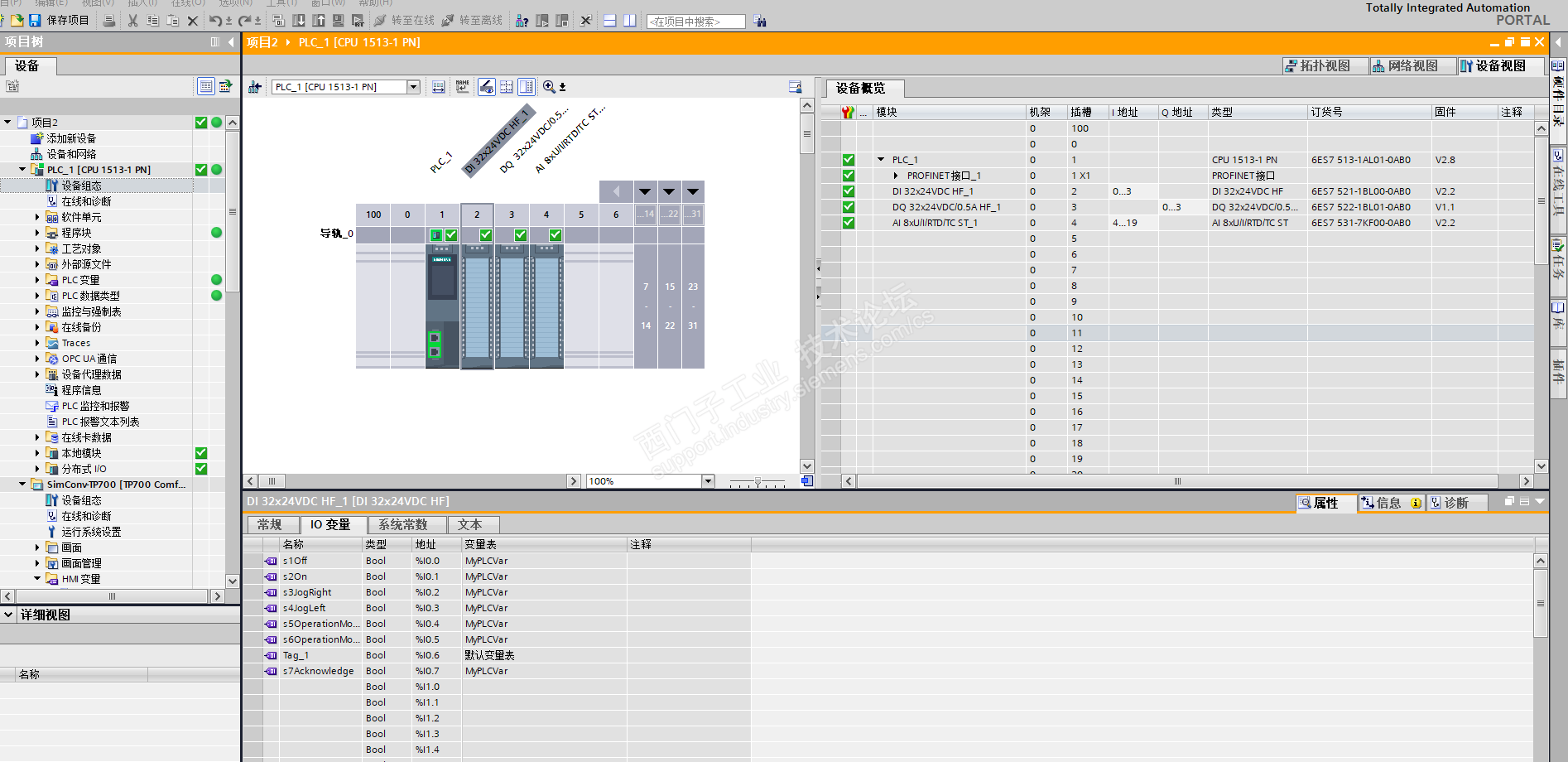
Task: Click the Accessible devices icon
Action: click(522, 20)
